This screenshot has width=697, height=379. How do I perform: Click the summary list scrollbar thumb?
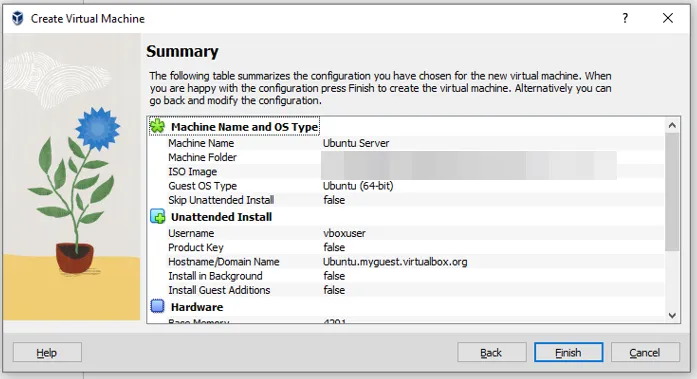[672, 191]
